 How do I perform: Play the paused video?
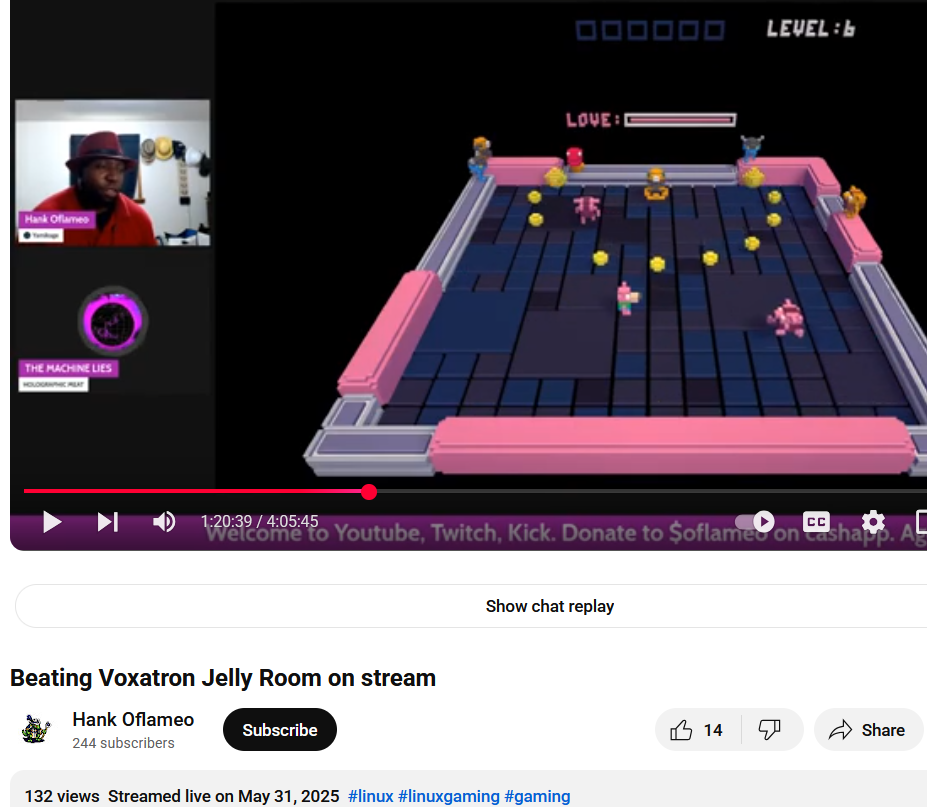coord(52,522)
